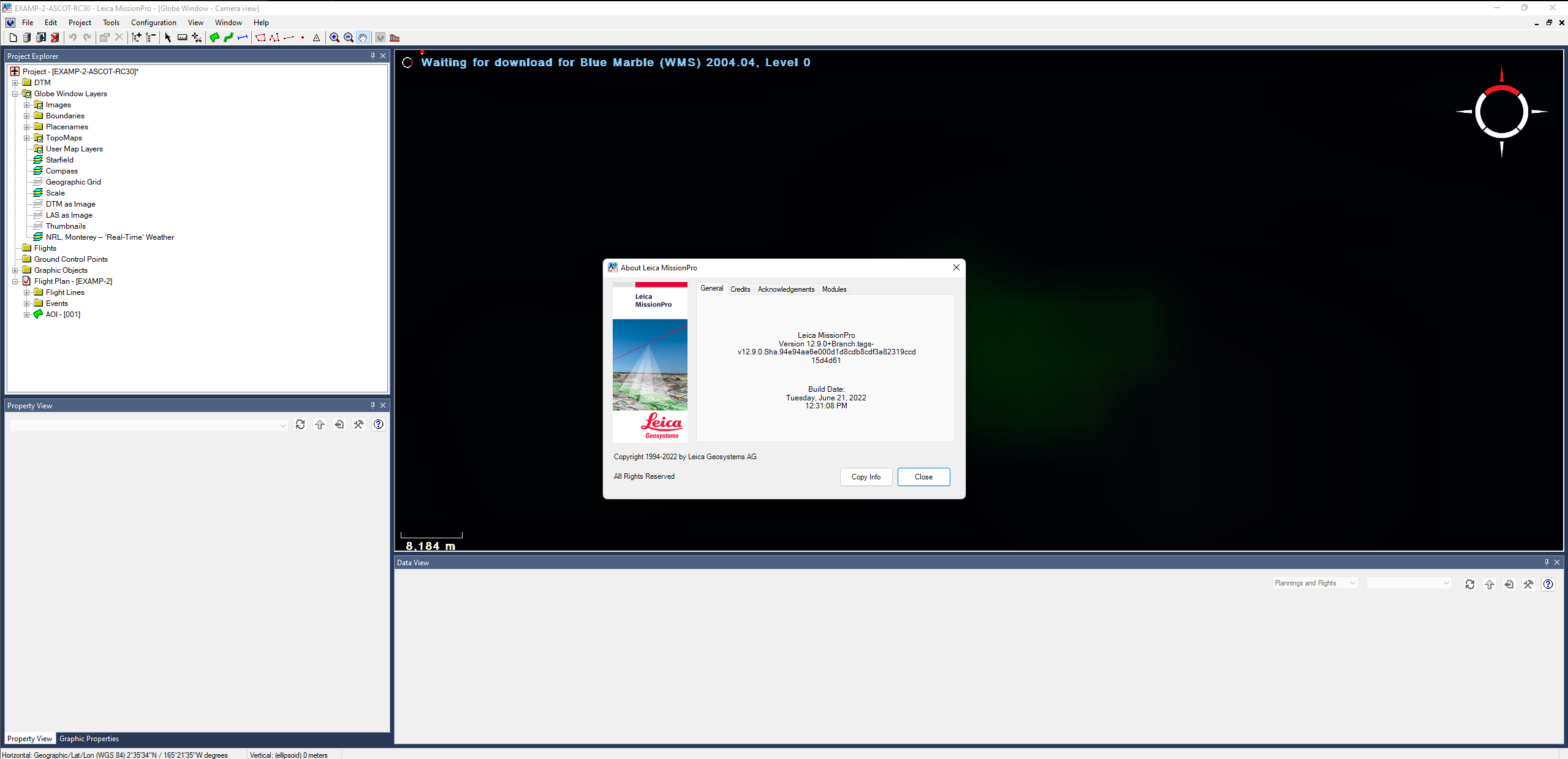Enable DTM as Image layer icon
The width and height of the screenshot is (1568, 759).
coord(38,204)
